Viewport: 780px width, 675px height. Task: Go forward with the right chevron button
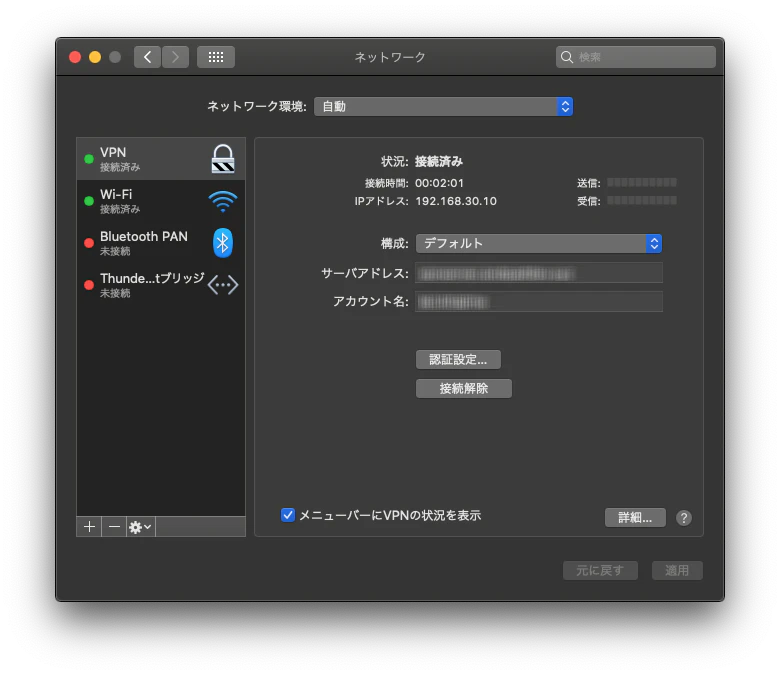pos(175,57)
